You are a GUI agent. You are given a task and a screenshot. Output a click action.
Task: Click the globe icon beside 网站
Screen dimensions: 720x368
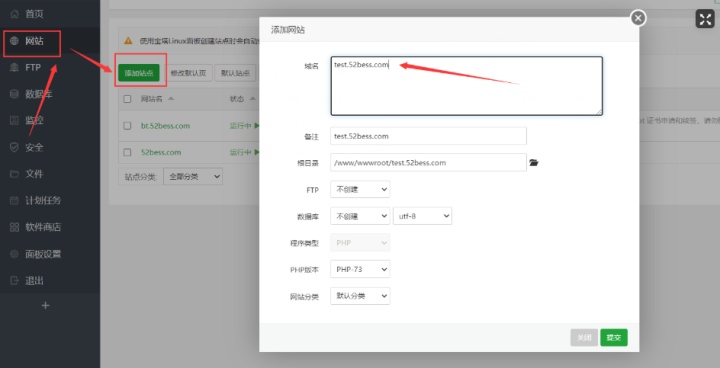(15, 41)
